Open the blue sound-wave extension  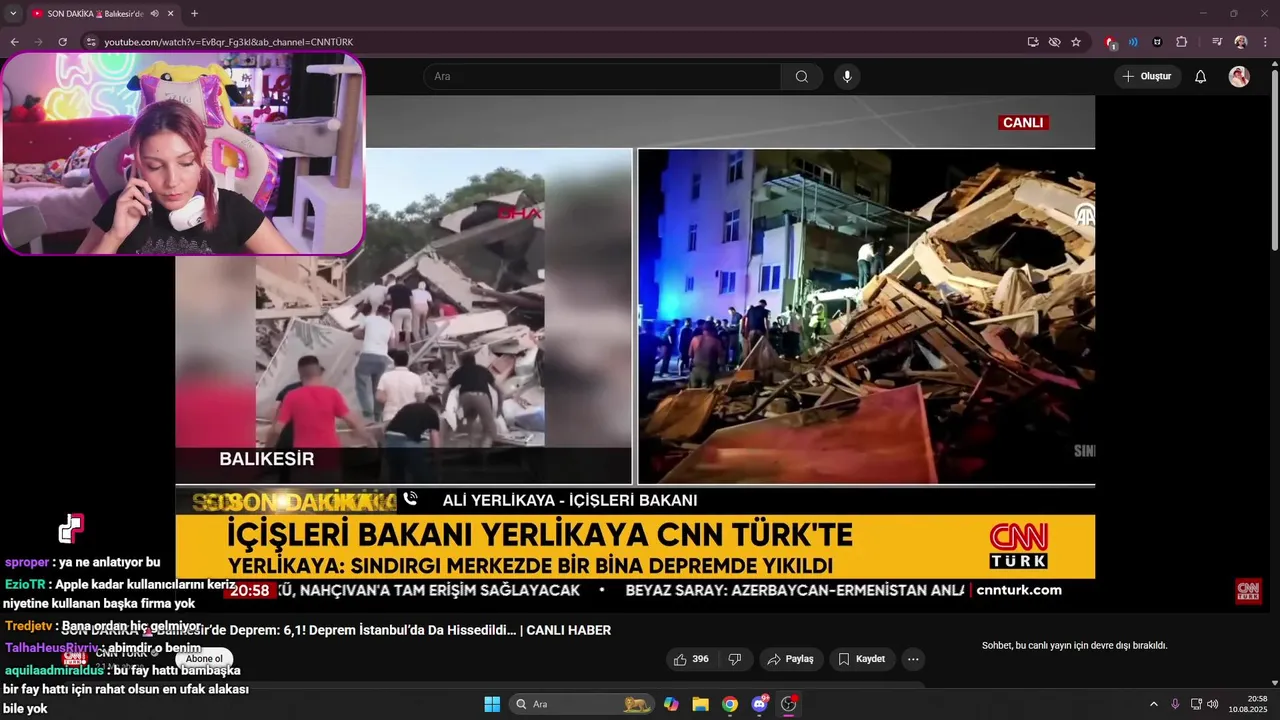[1133, 42]
